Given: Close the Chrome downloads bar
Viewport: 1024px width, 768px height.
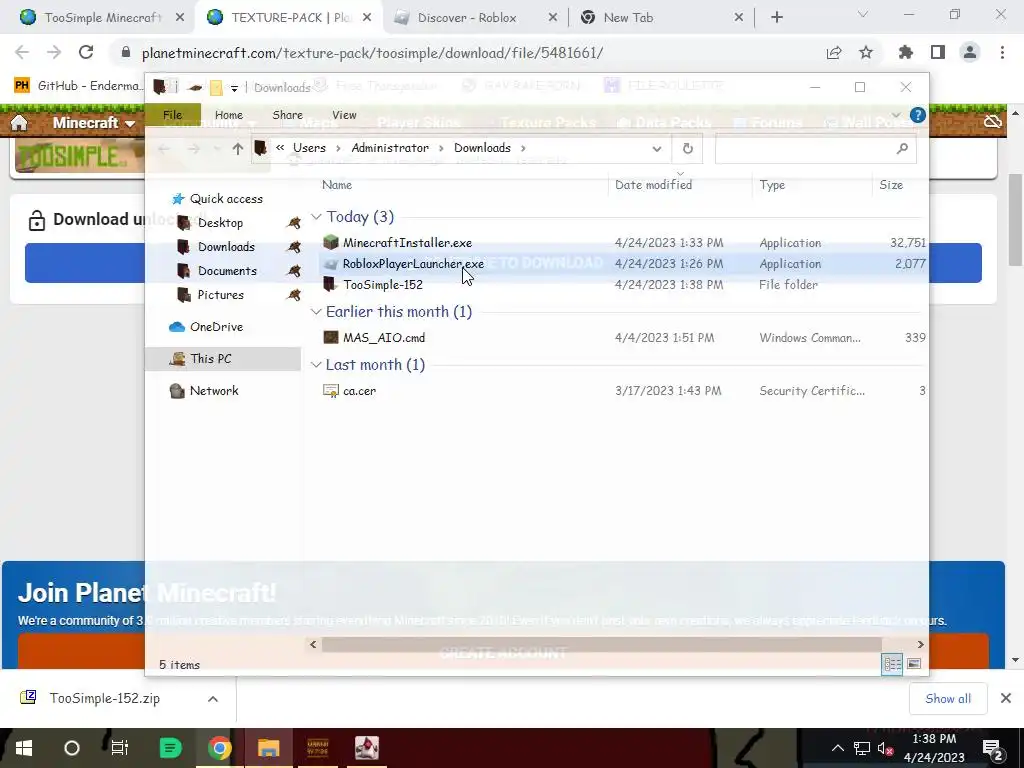Looking at the screenshot, I should (x=1006, y=699).
